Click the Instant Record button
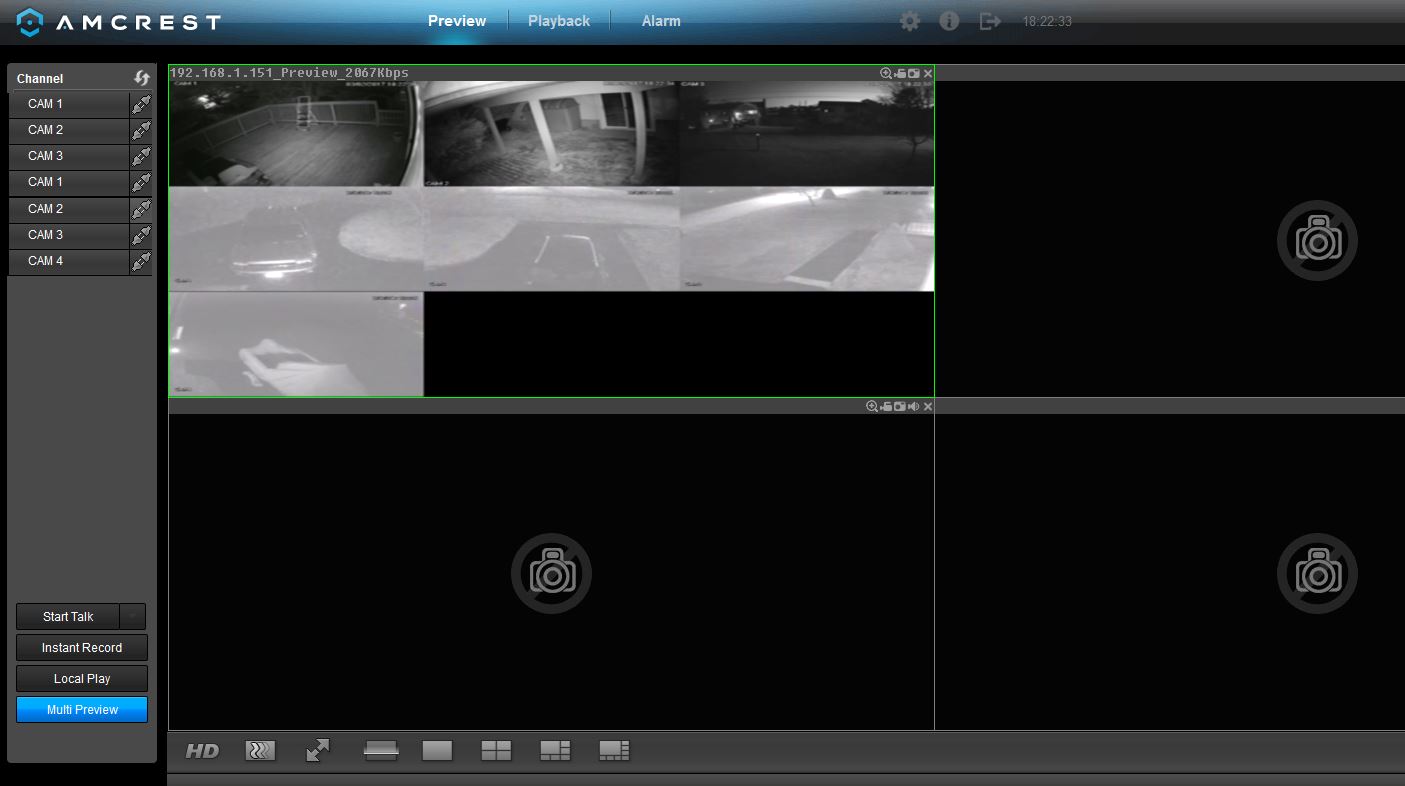The height and width of the screenshot is (786, 1405). 82,648
